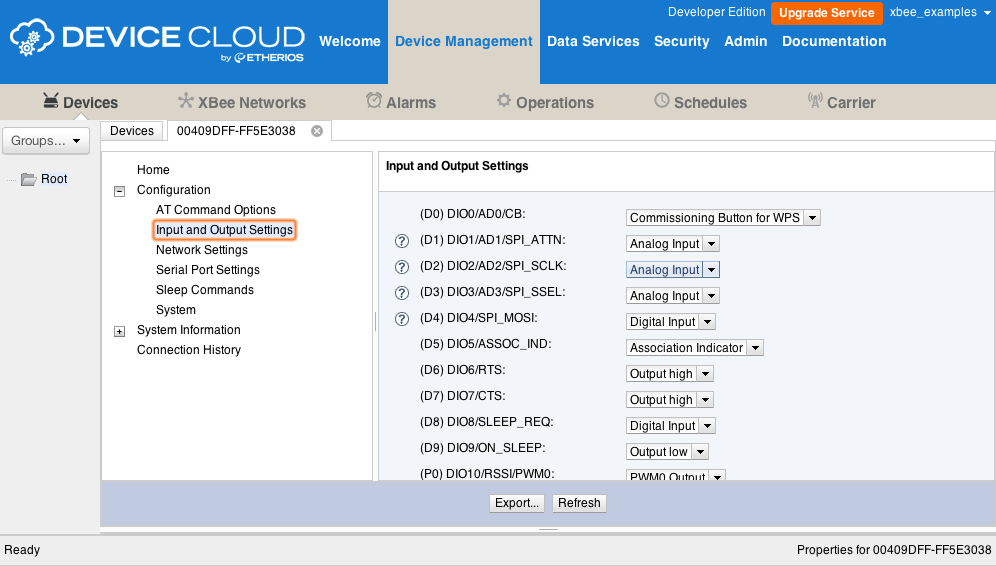Switch to the Devices list tab
The width and height of the screenshot is (996, 566).
click(x=132, y=131)
